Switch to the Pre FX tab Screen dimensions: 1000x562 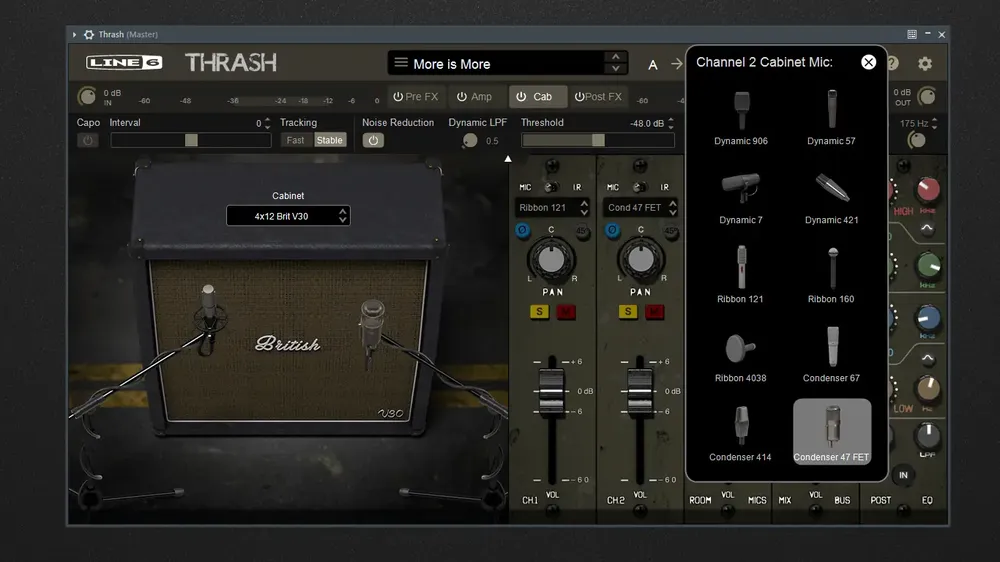click(416, 96)
